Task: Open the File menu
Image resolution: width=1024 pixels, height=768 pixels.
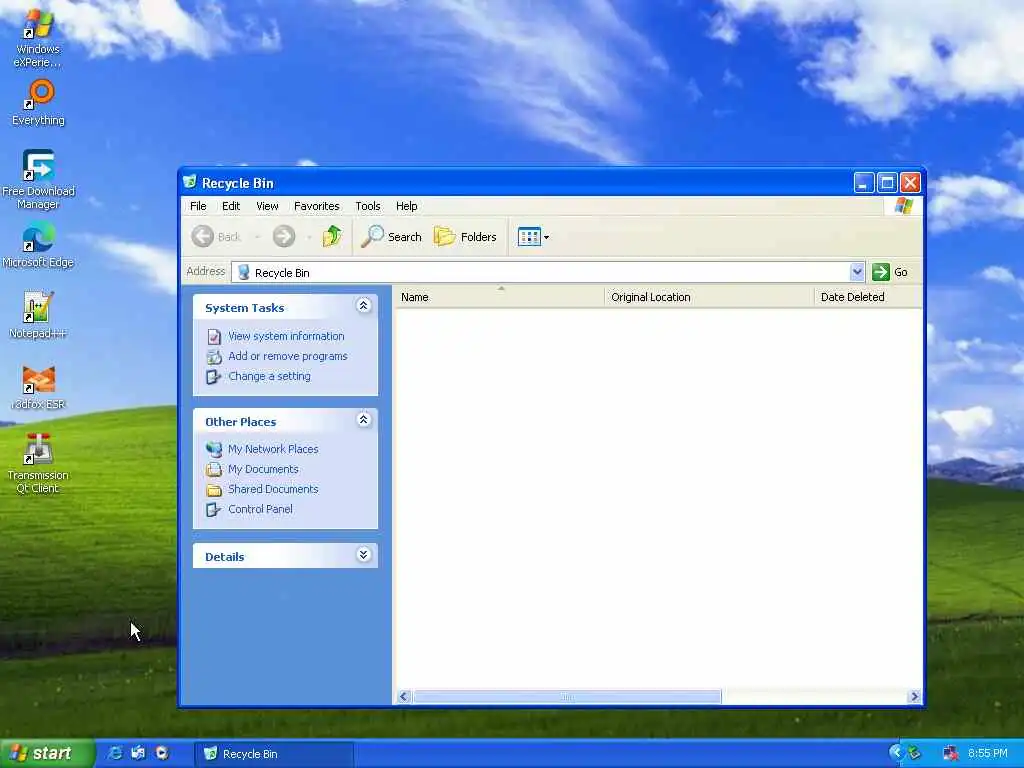Action: point(198,206)
